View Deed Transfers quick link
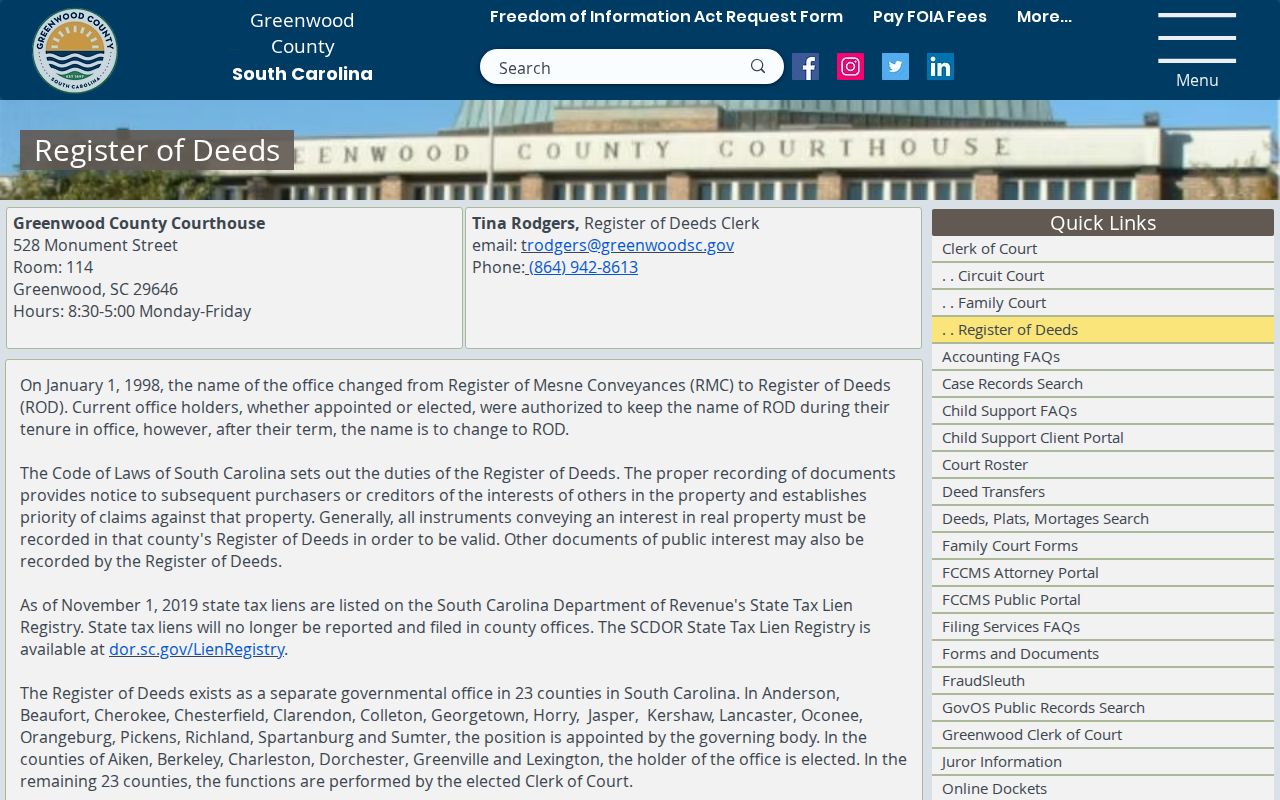Viewport: 1280px width, 800px height. [x=1103, y=492]
